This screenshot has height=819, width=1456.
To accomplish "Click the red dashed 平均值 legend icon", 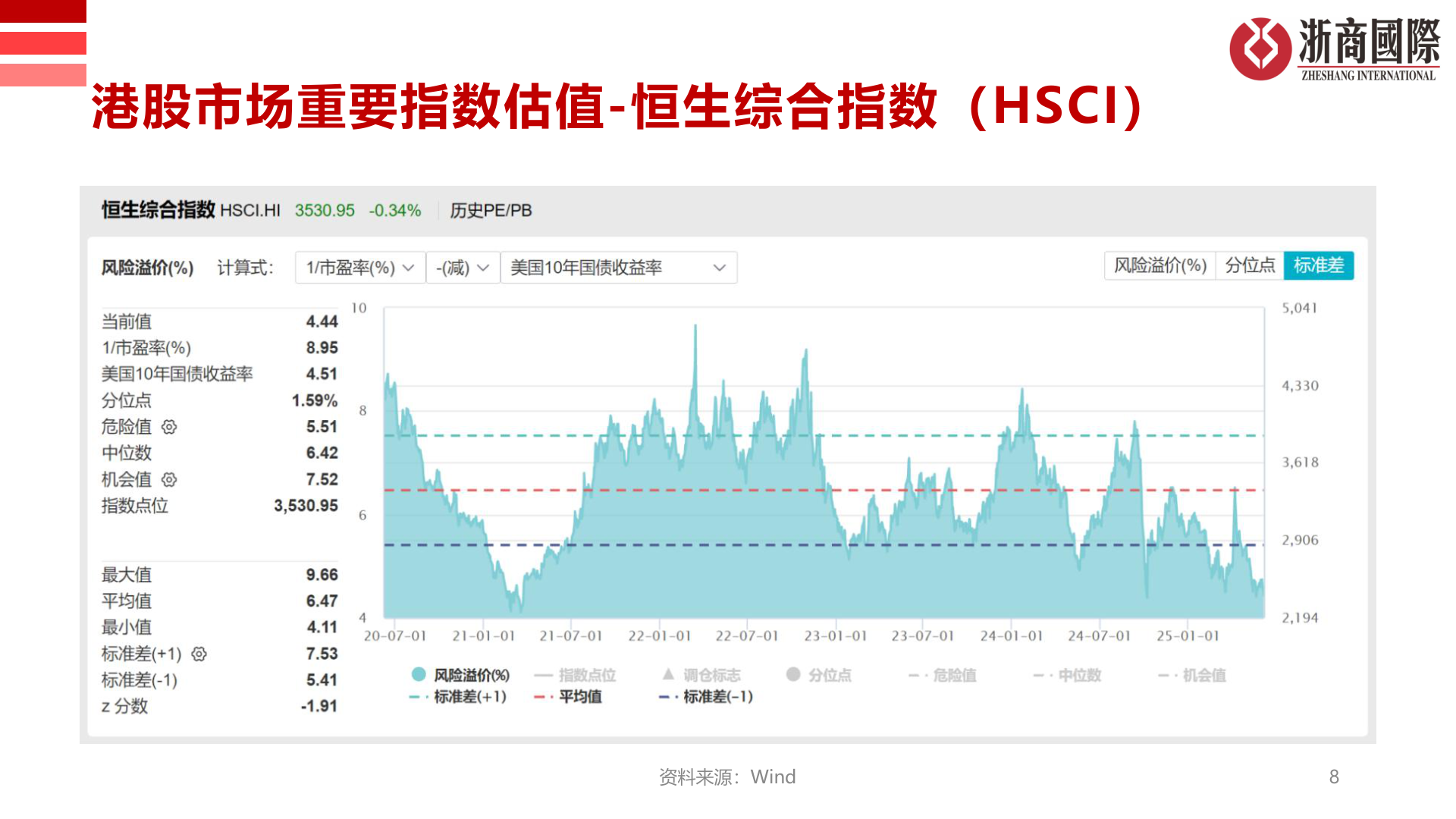I will point(540,697).
